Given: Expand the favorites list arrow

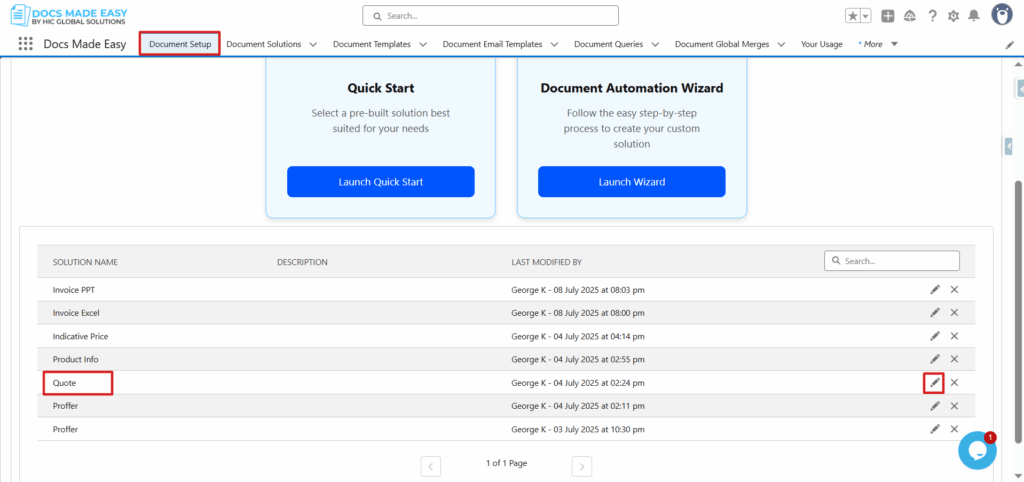Looking at the screenshot, I should [866, 16].
